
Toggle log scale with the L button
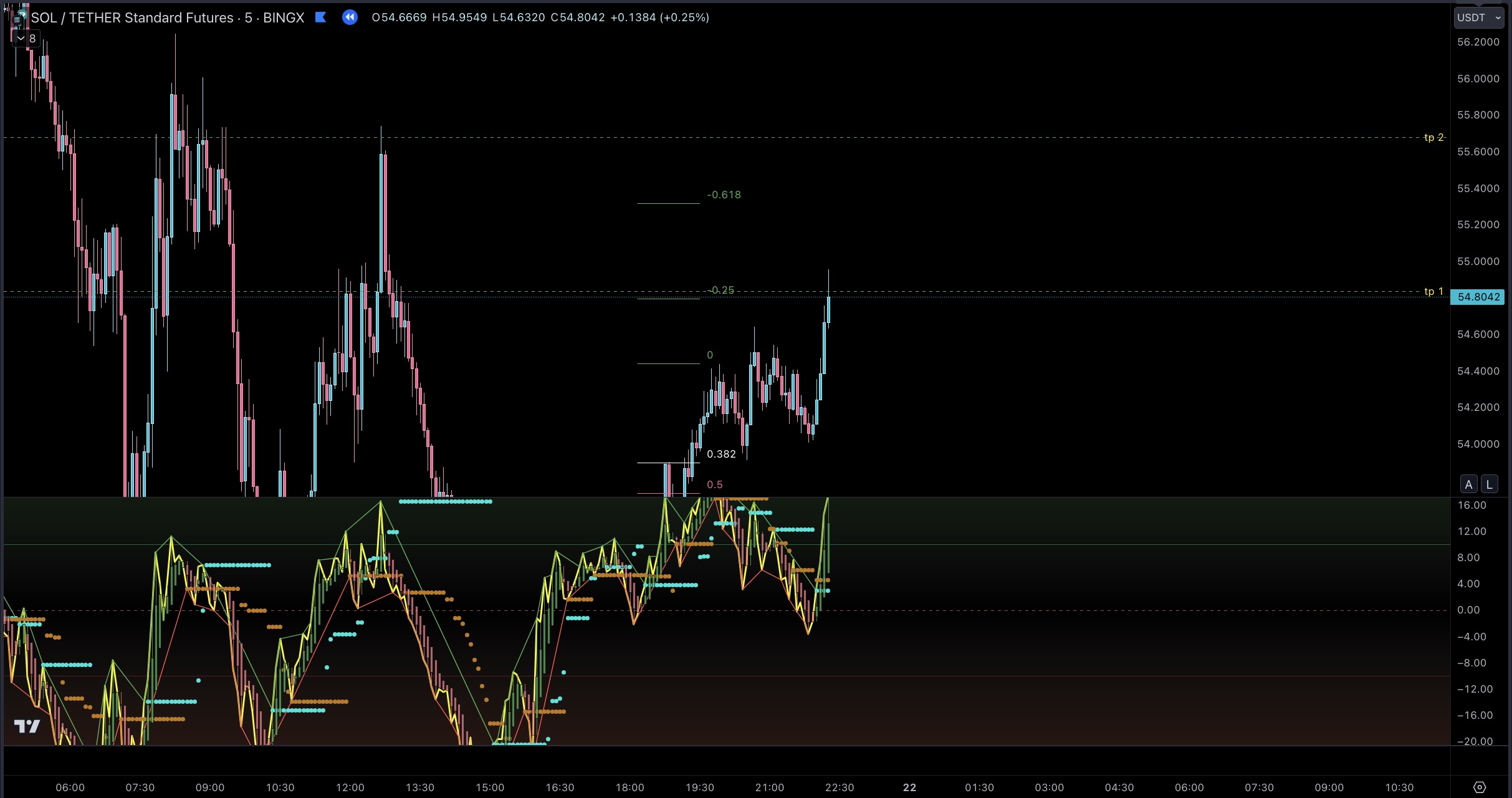click(1490, 484)
